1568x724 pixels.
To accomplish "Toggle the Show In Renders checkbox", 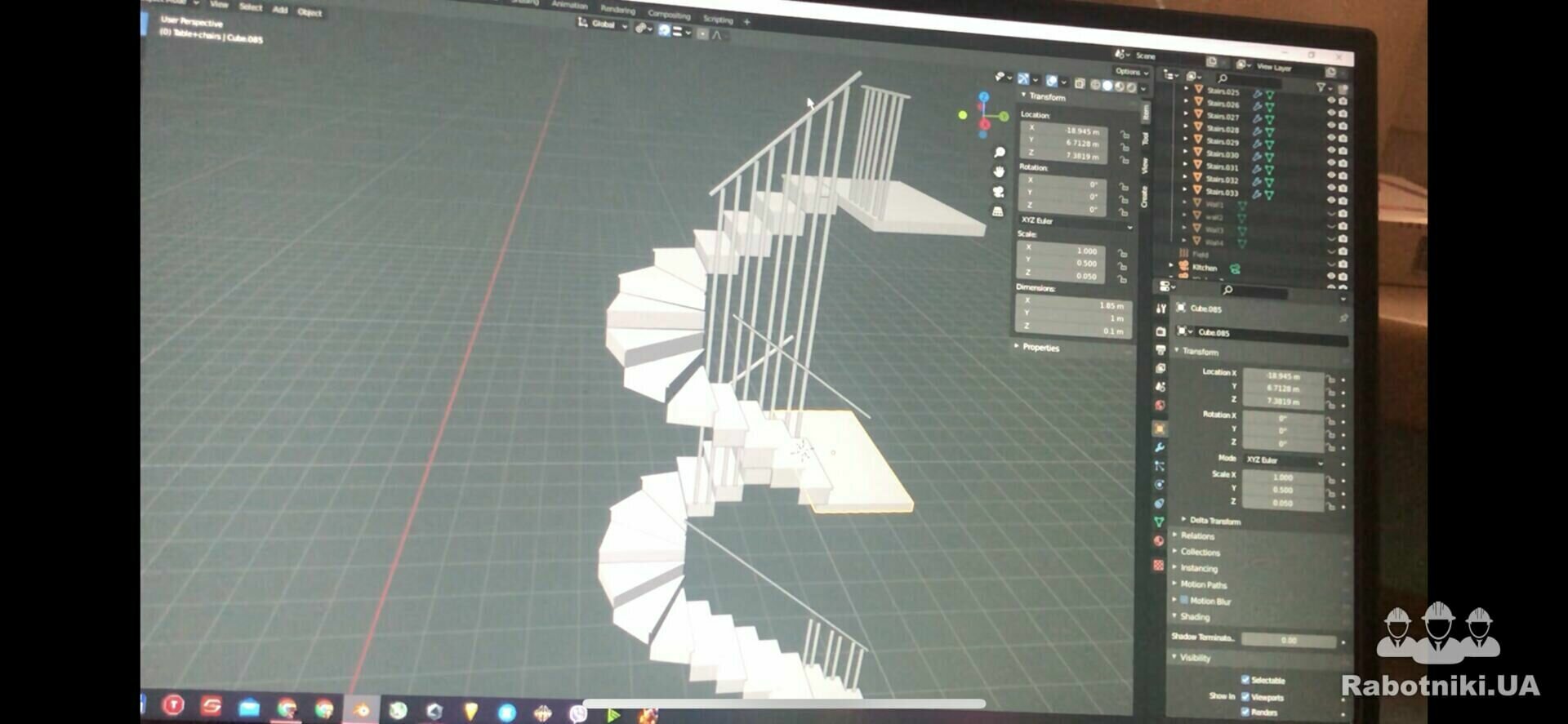I will 1245,712.
